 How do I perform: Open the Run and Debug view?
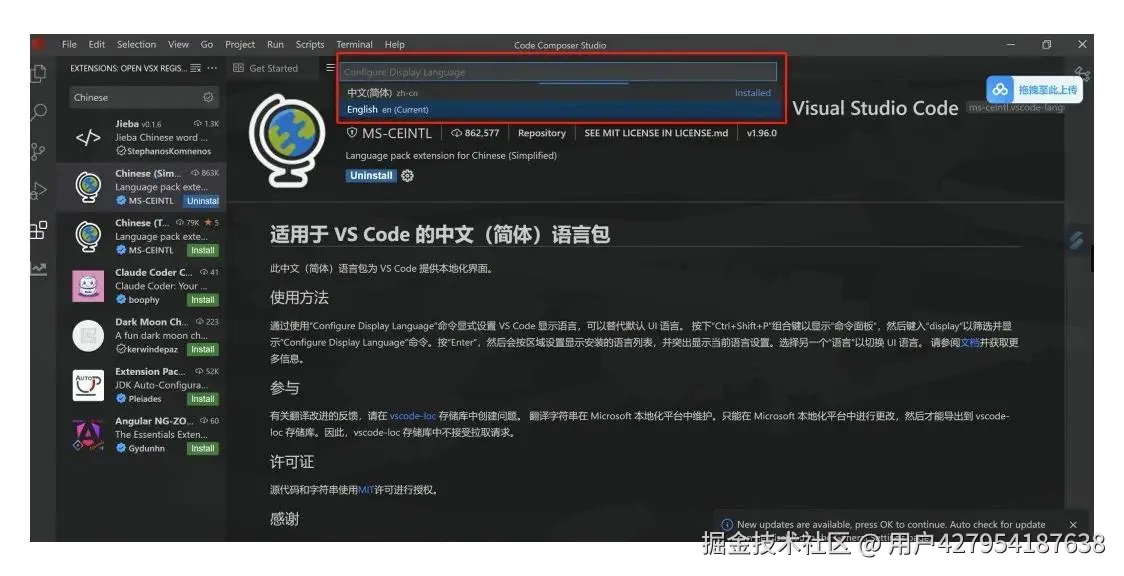click(x=36, y=192)
